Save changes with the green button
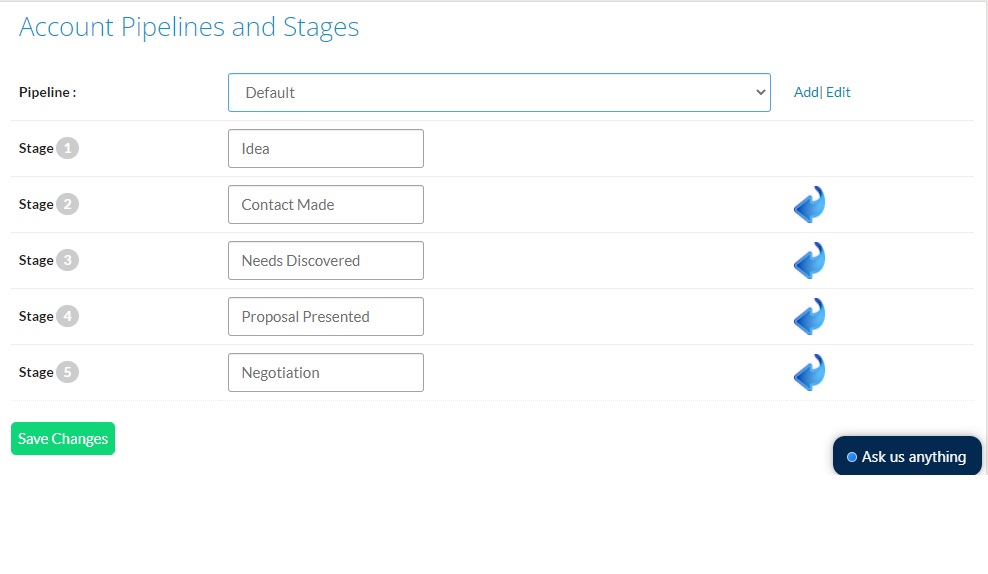The width and height of the screenshot is (988, 574). click(x=63, y=439)
